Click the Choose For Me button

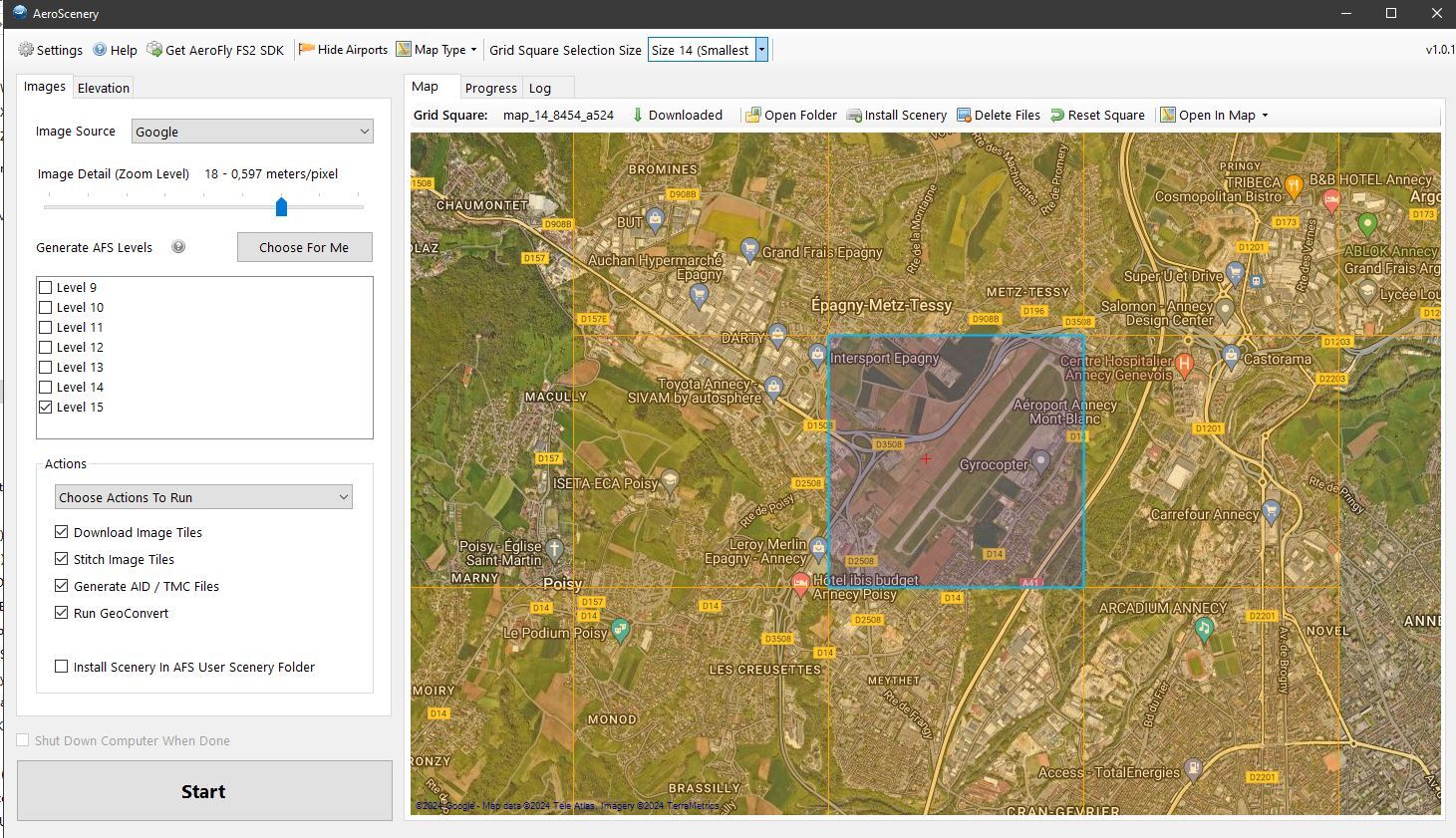[304, 247]
